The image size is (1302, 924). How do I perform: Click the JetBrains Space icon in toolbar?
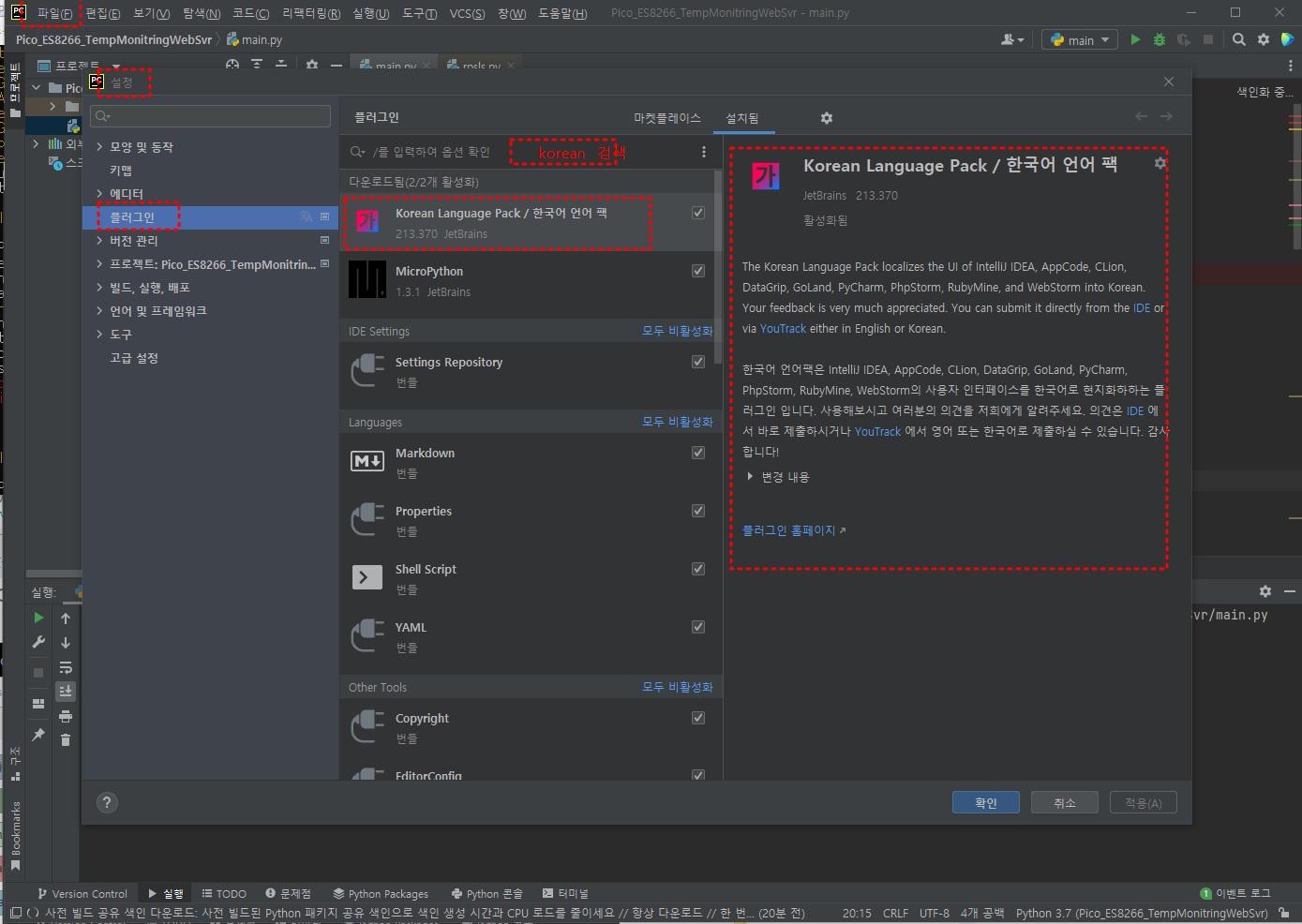(x=1288, y=39)
